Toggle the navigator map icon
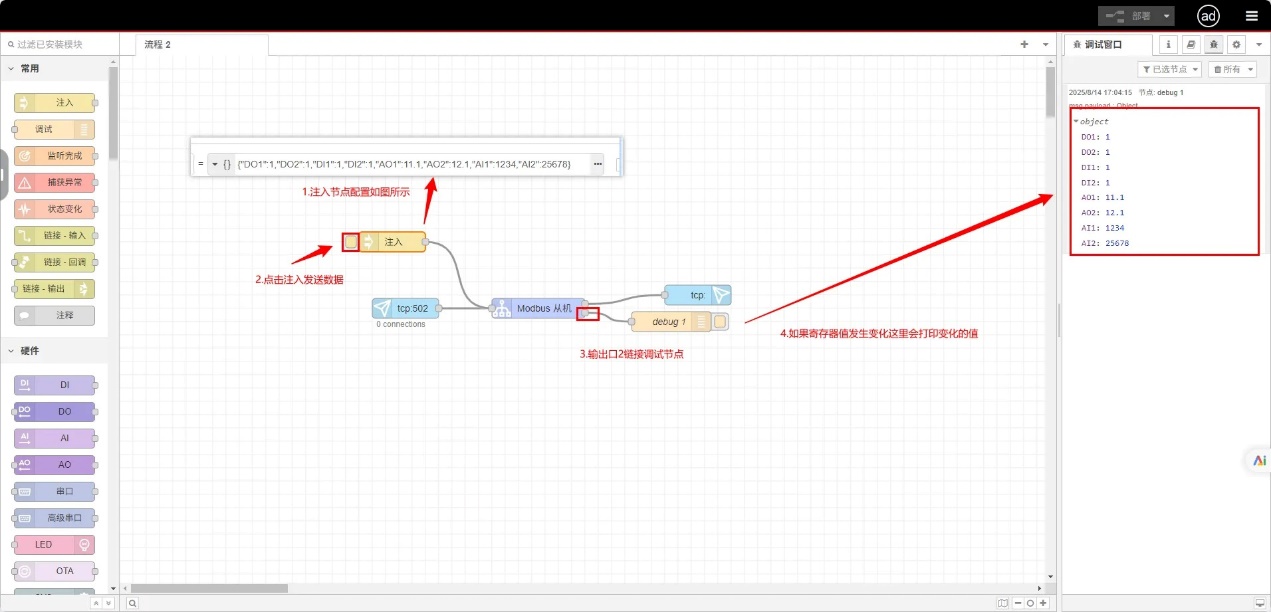 click(x=1003, y=603)
